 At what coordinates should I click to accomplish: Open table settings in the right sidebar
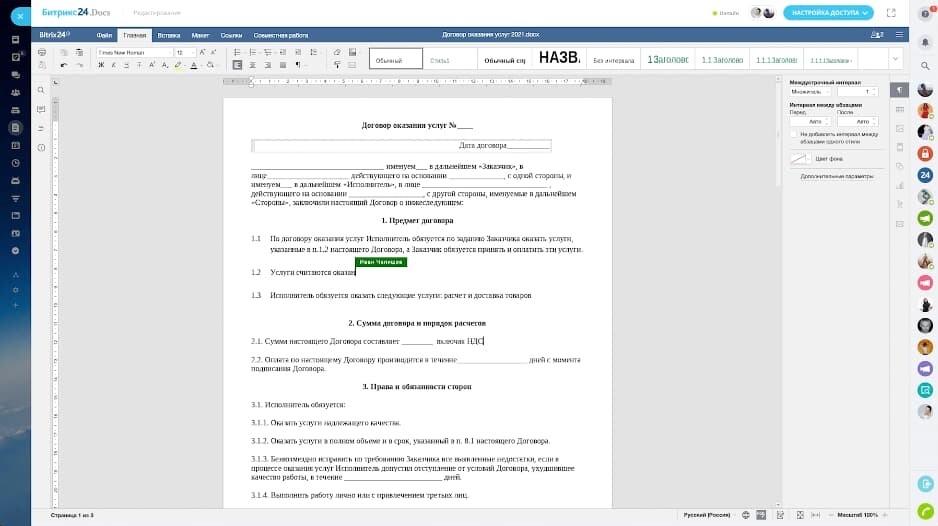(900, 109)
